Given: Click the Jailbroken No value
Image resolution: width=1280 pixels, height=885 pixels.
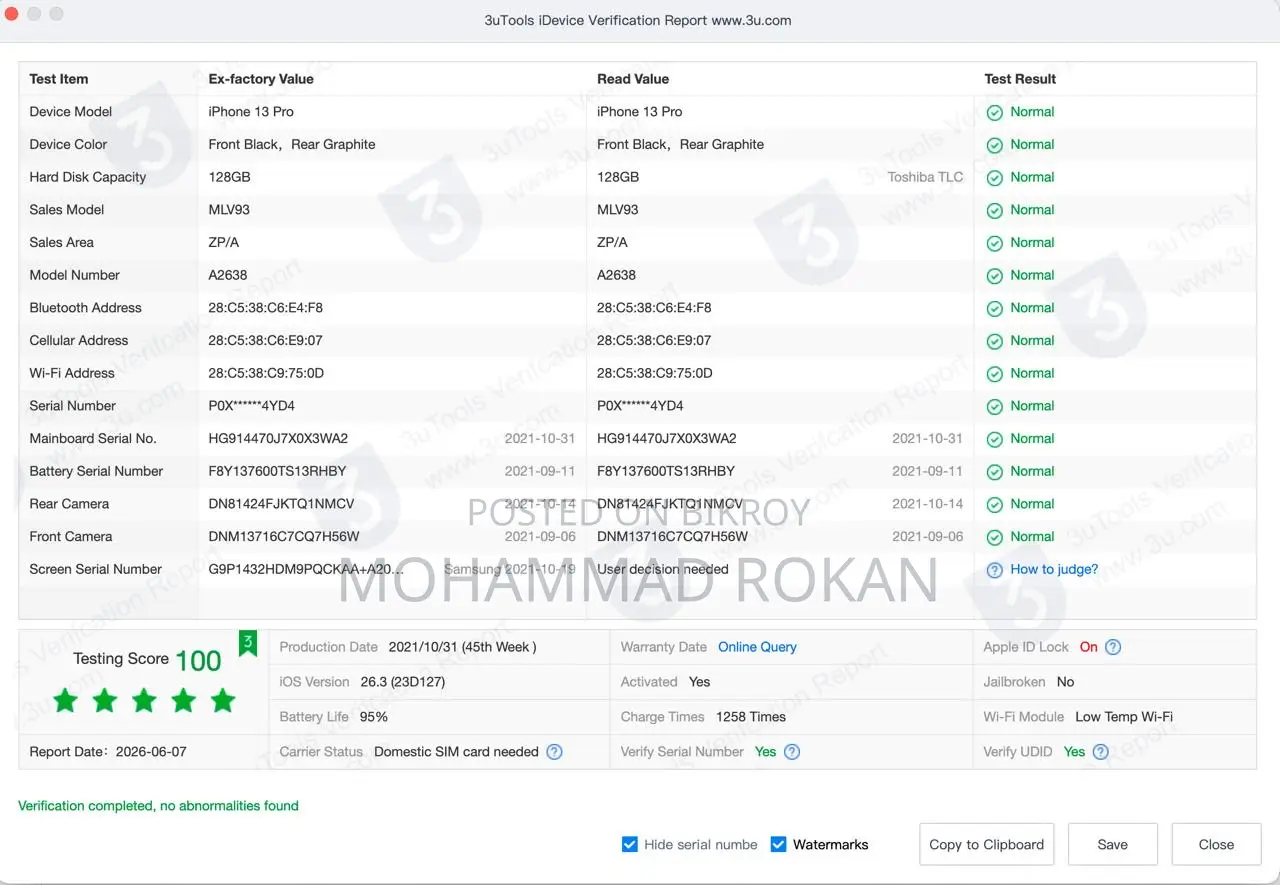Looking at the screenshot, I should (x=1065, y=682).
